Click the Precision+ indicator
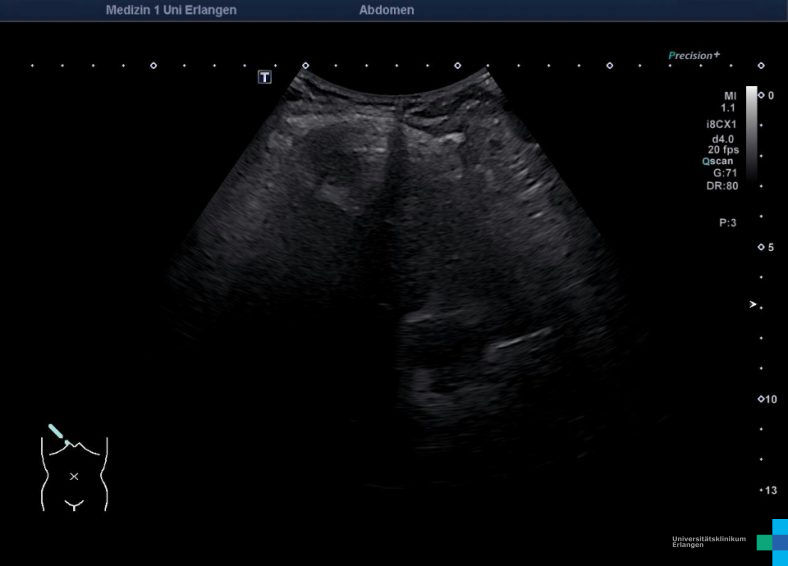This screenshot has width=788, height=566. (x=694, y=56)
